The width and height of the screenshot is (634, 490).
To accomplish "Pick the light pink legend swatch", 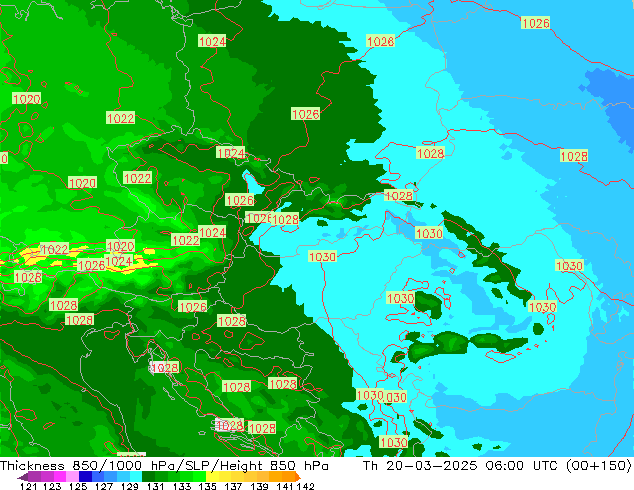I will tap(72, 477).
